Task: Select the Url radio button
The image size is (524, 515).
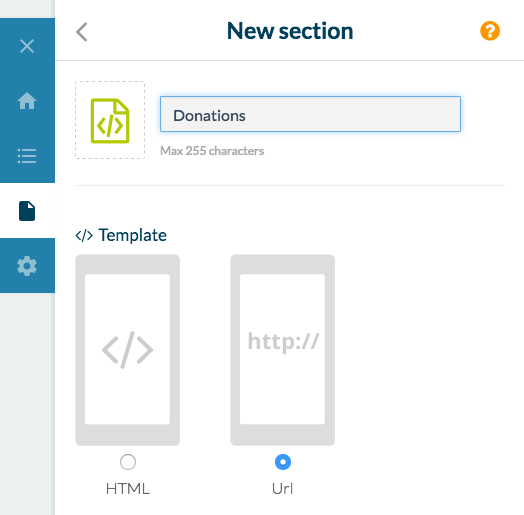Action: [x=283, y=462]
